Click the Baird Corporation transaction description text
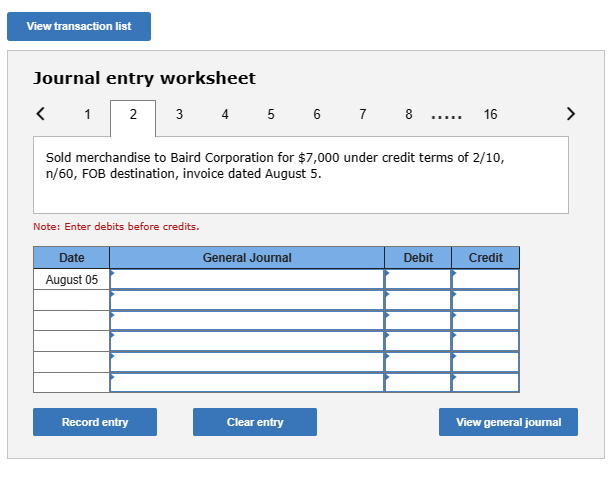The width and height of the screenshot is (616, 484). pyautogui.click(x=275, y=165)
